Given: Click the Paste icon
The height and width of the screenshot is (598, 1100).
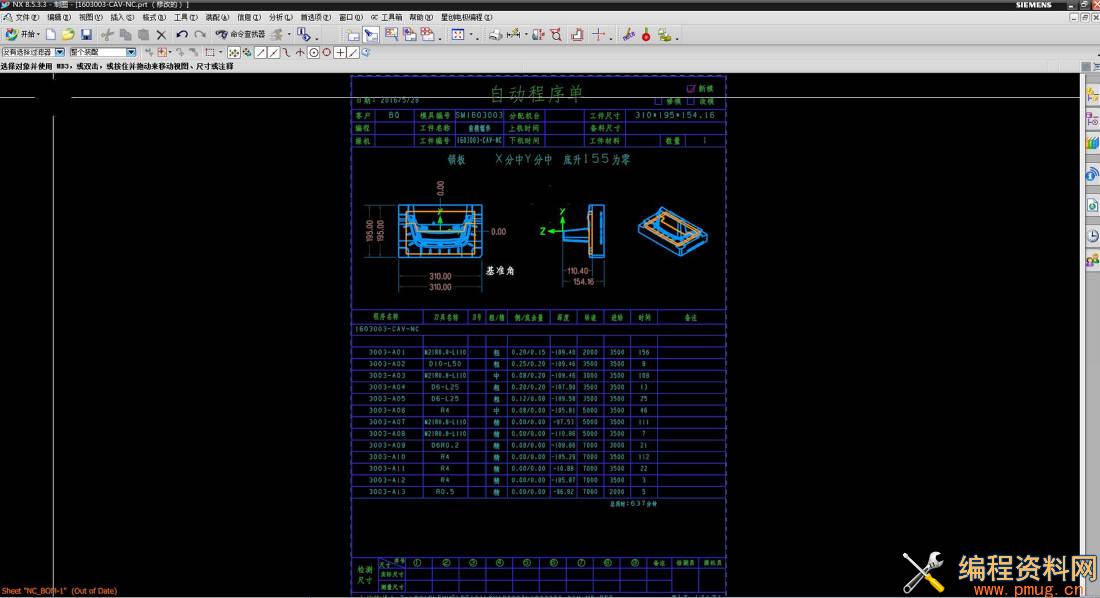Looking at the screenshot, I should [143, 34].
